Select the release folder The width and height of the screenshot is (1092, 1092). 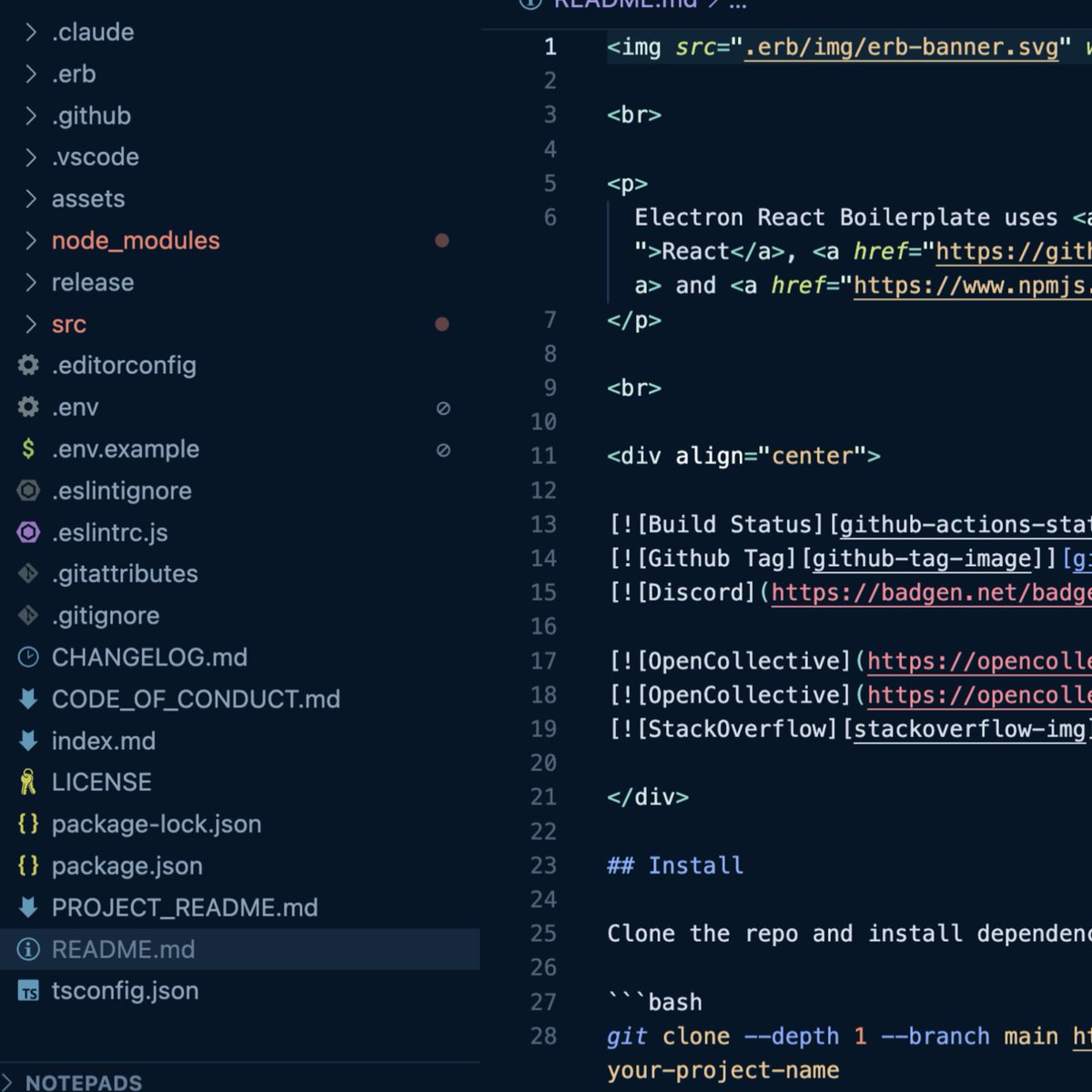[x=93, y=283]
